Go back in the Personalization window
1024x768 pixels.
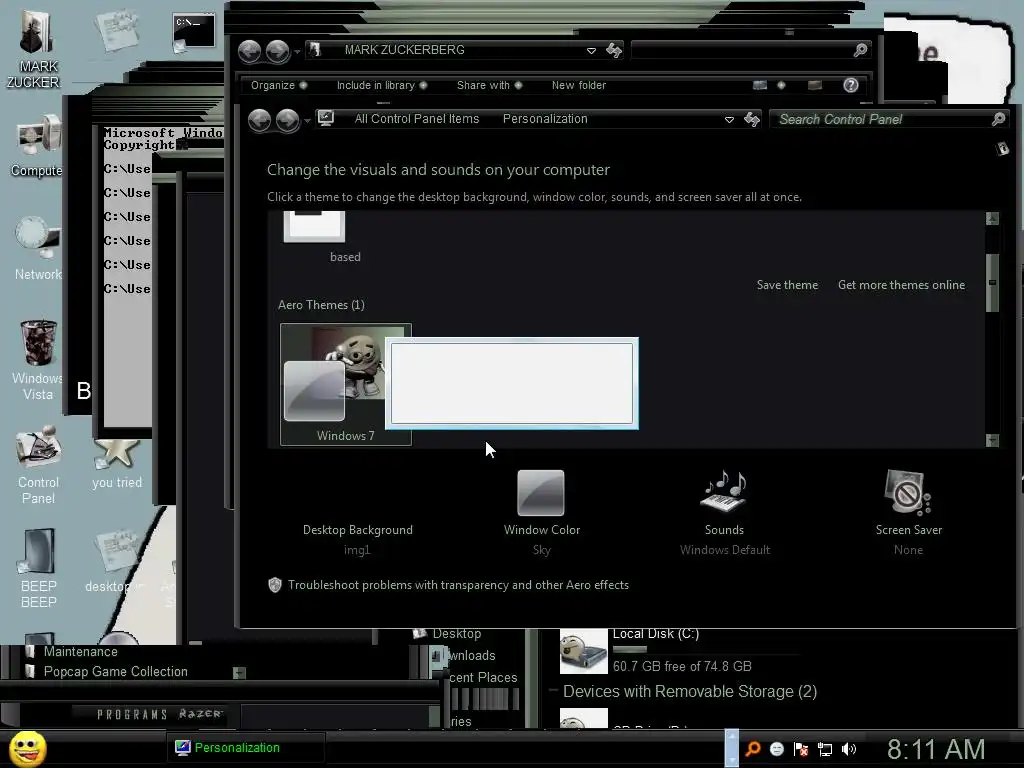[260, 120]
